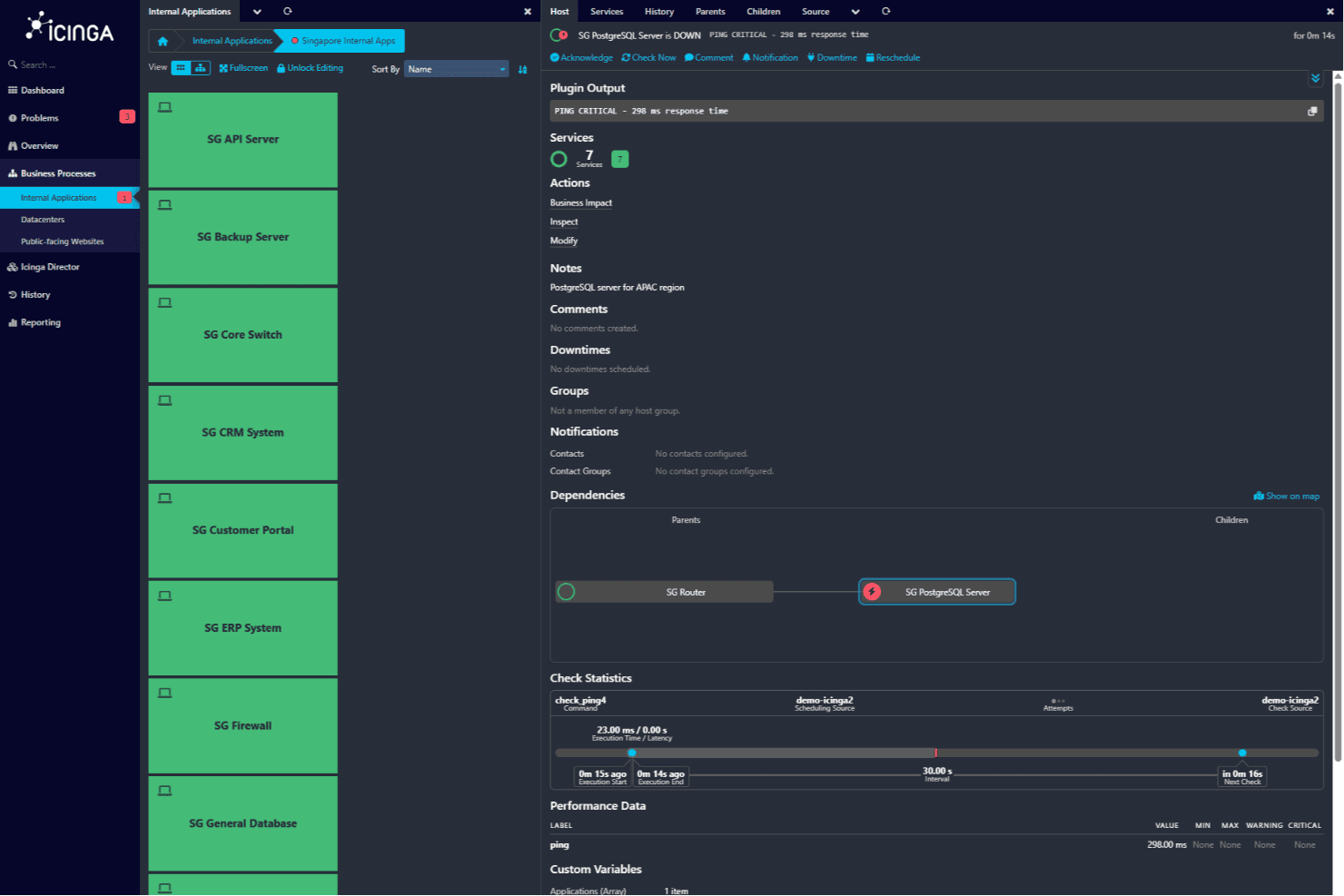
Task: Switch to tile view
Action: [182, 68]
